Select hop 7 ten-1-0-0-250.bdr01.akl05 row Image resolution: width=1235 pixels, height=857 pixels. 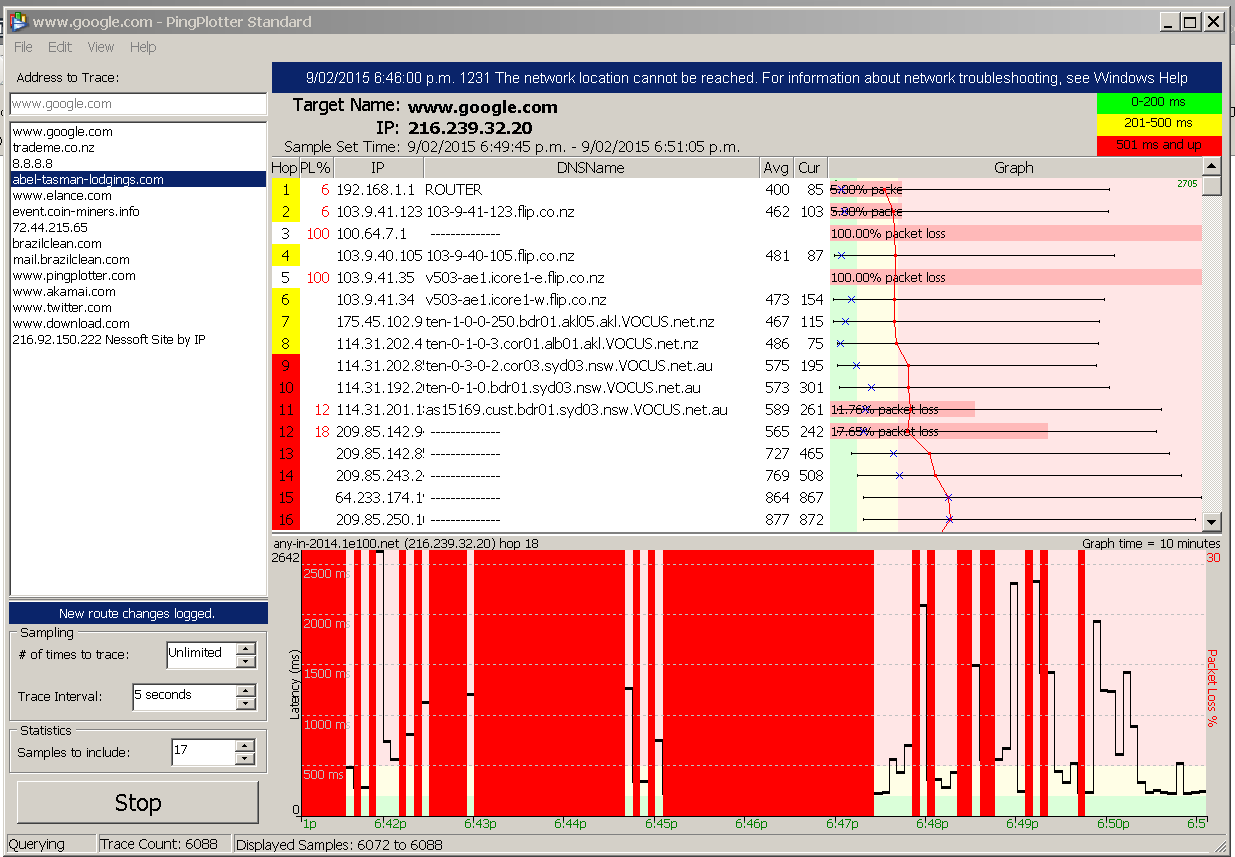[x=736, y=322]
